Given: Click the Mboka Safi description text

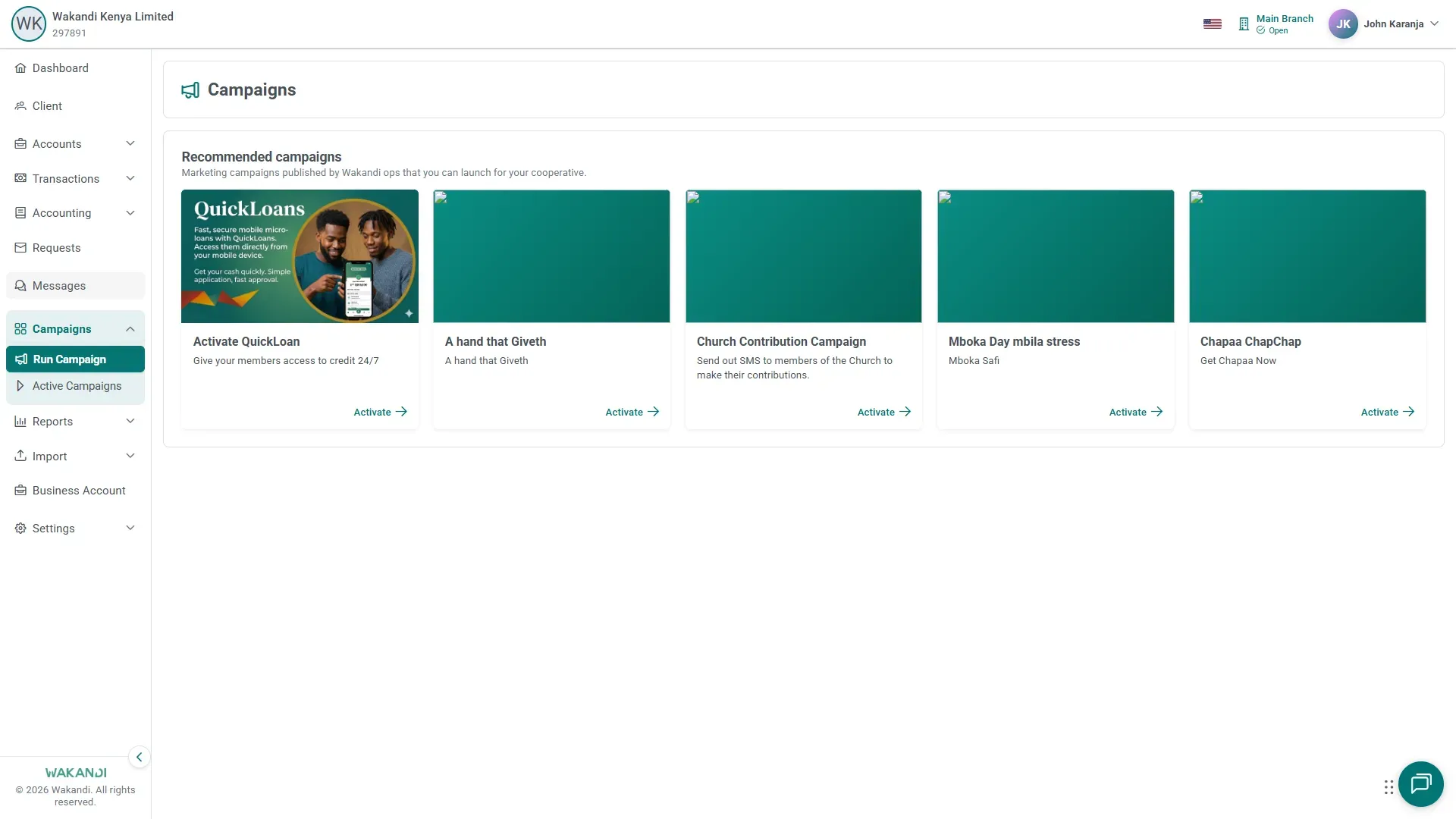Looking at the screenshot, I should [974, 361].
